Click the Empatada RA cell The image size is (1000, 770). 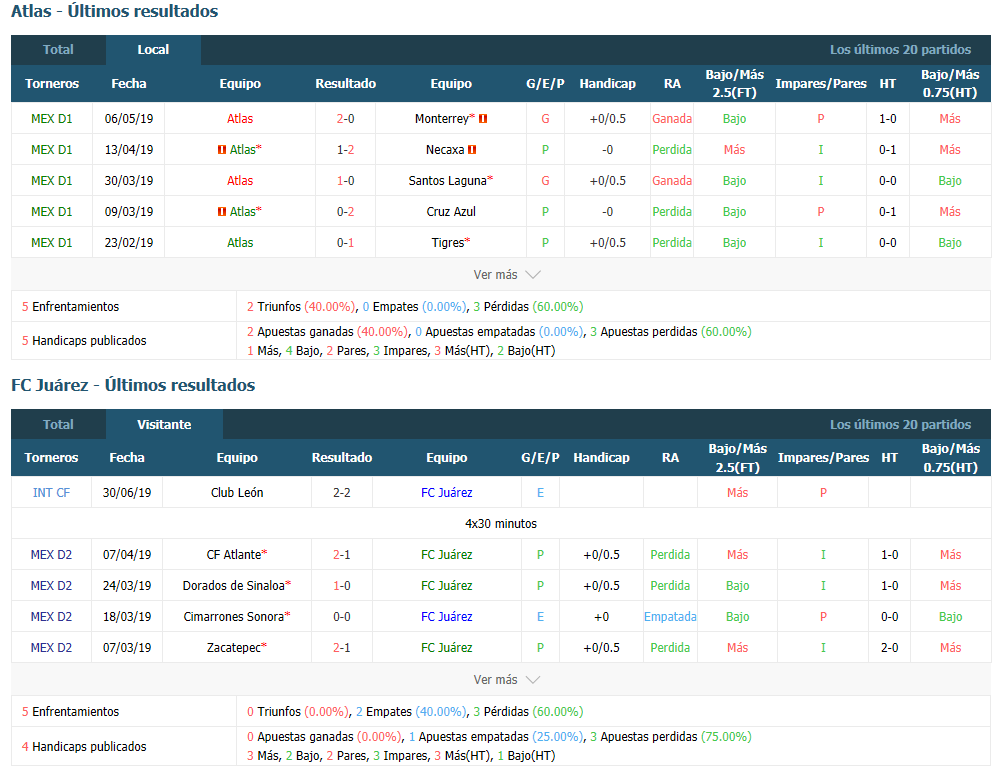(670, 617)
